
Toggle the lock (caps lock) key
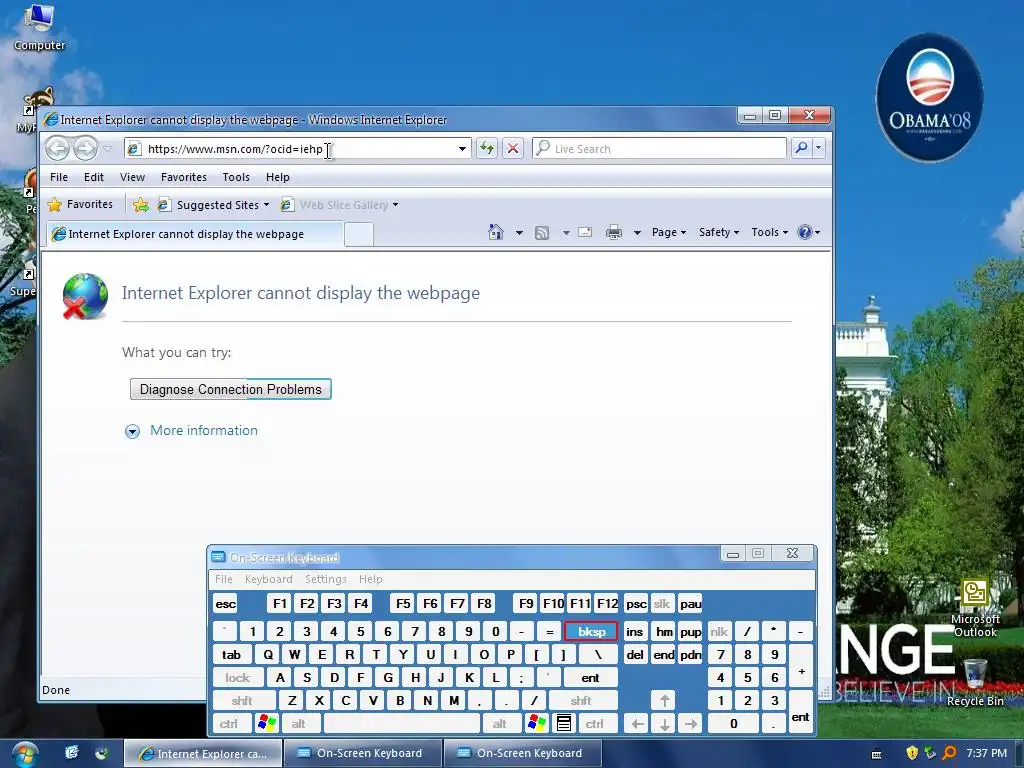coord(238,678)
